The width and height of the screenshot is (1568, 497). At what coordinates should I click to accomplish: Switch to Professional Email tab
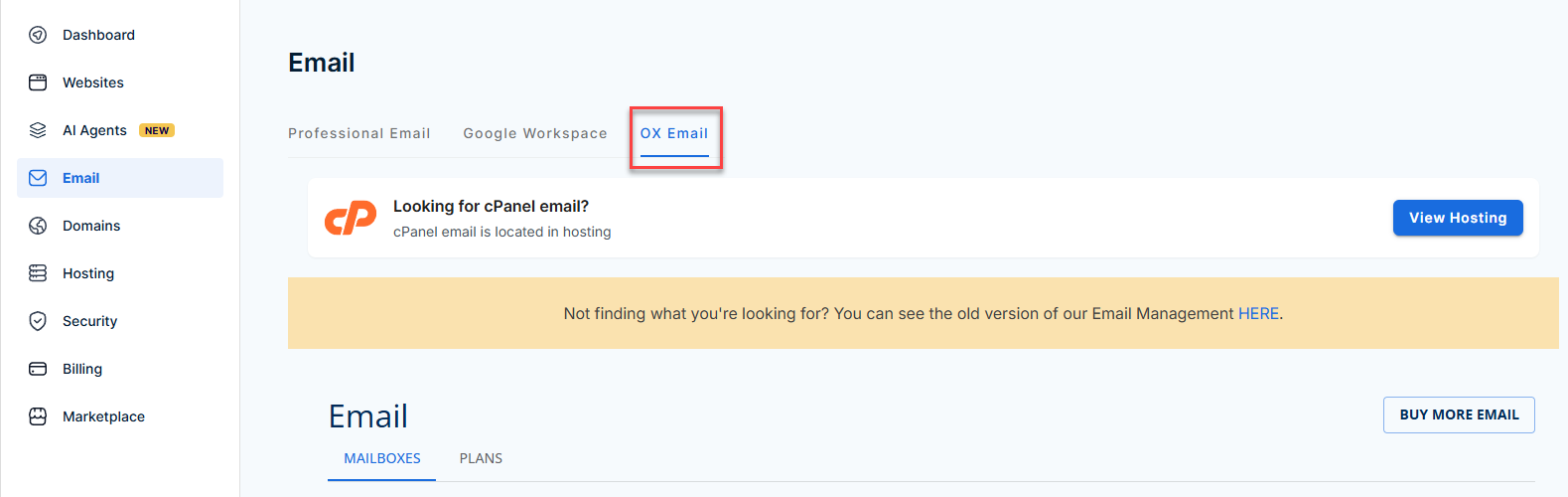click(x=359, y=133)
